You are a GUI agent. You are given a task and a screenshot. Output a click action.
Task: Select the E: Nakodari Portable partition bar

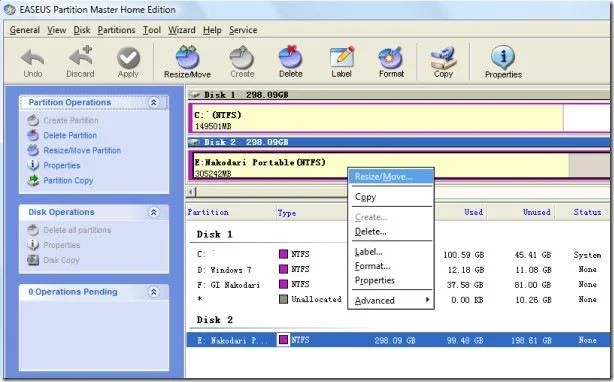pyautogui.click(x=380, y=165)
